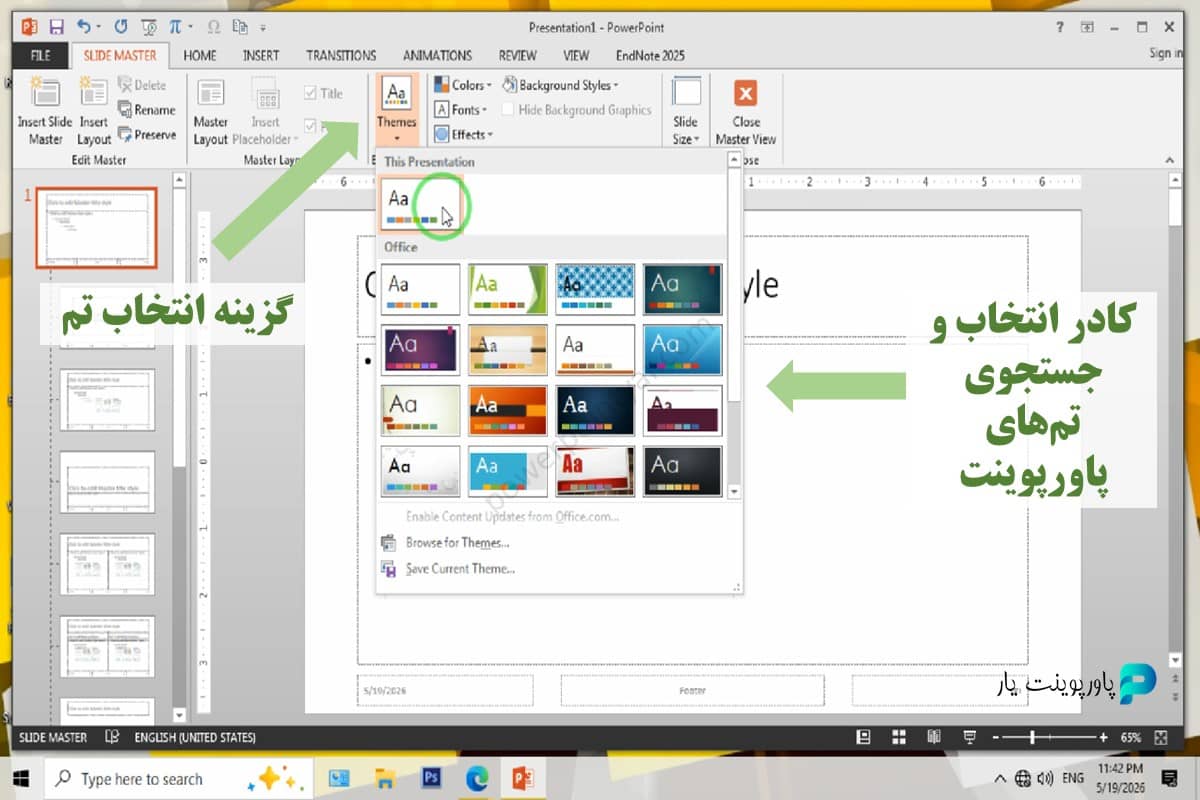The width and height of the screenshot is (1200, 800).
Task: Select master slide thumbnail numbered 1
Action: pyautogui.click(x=97, y=228)
